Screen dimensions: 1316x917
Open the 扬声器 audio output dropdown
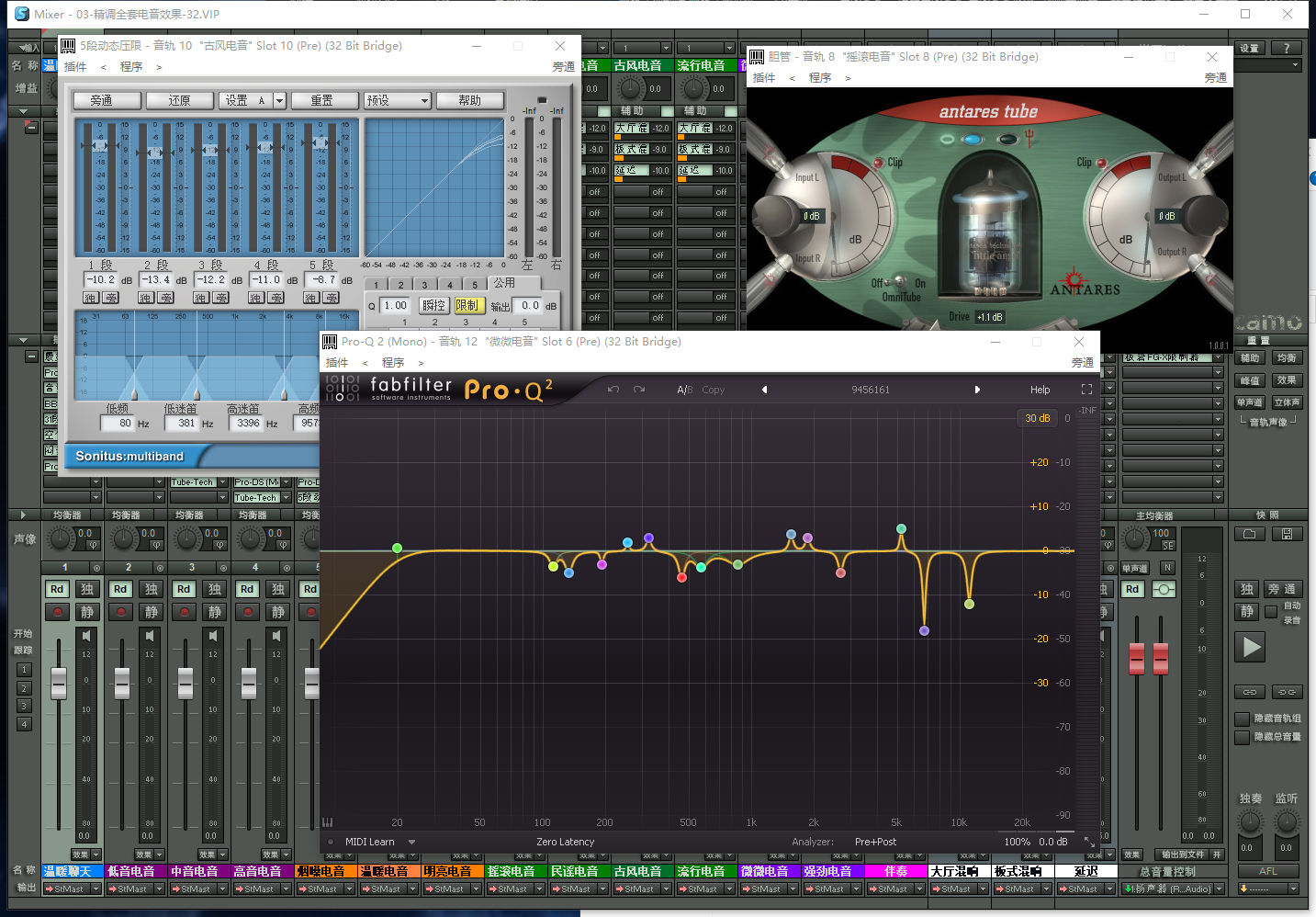(1218, 889)
